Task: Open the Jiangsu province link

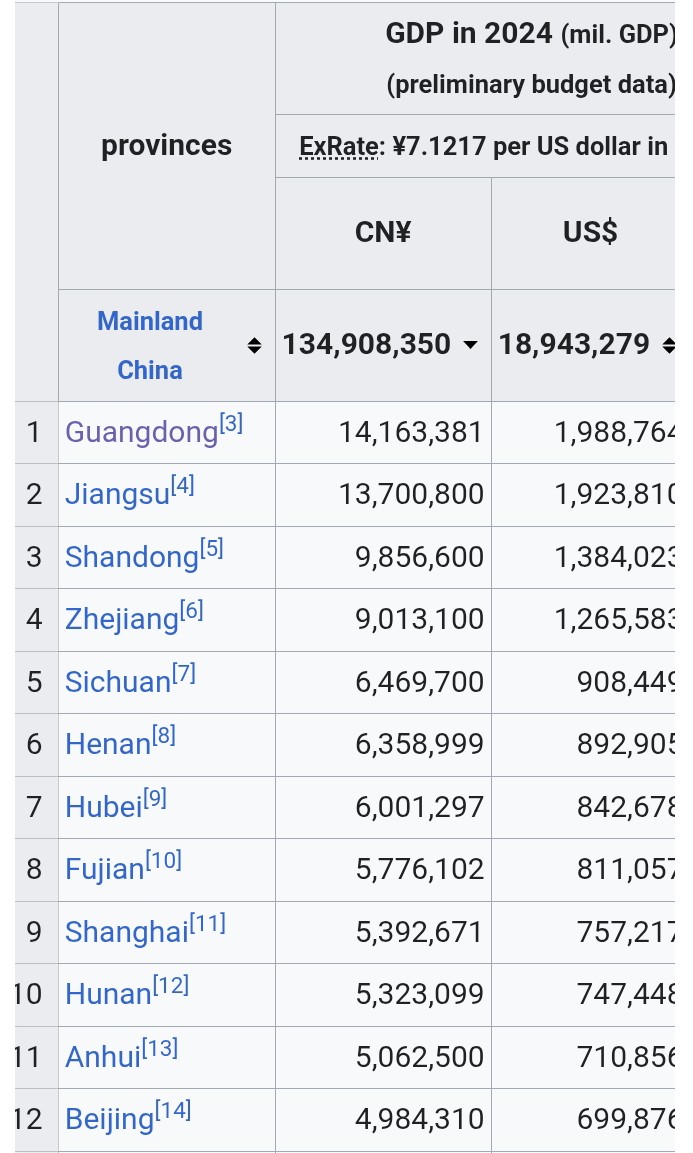Action: point(117,495)
